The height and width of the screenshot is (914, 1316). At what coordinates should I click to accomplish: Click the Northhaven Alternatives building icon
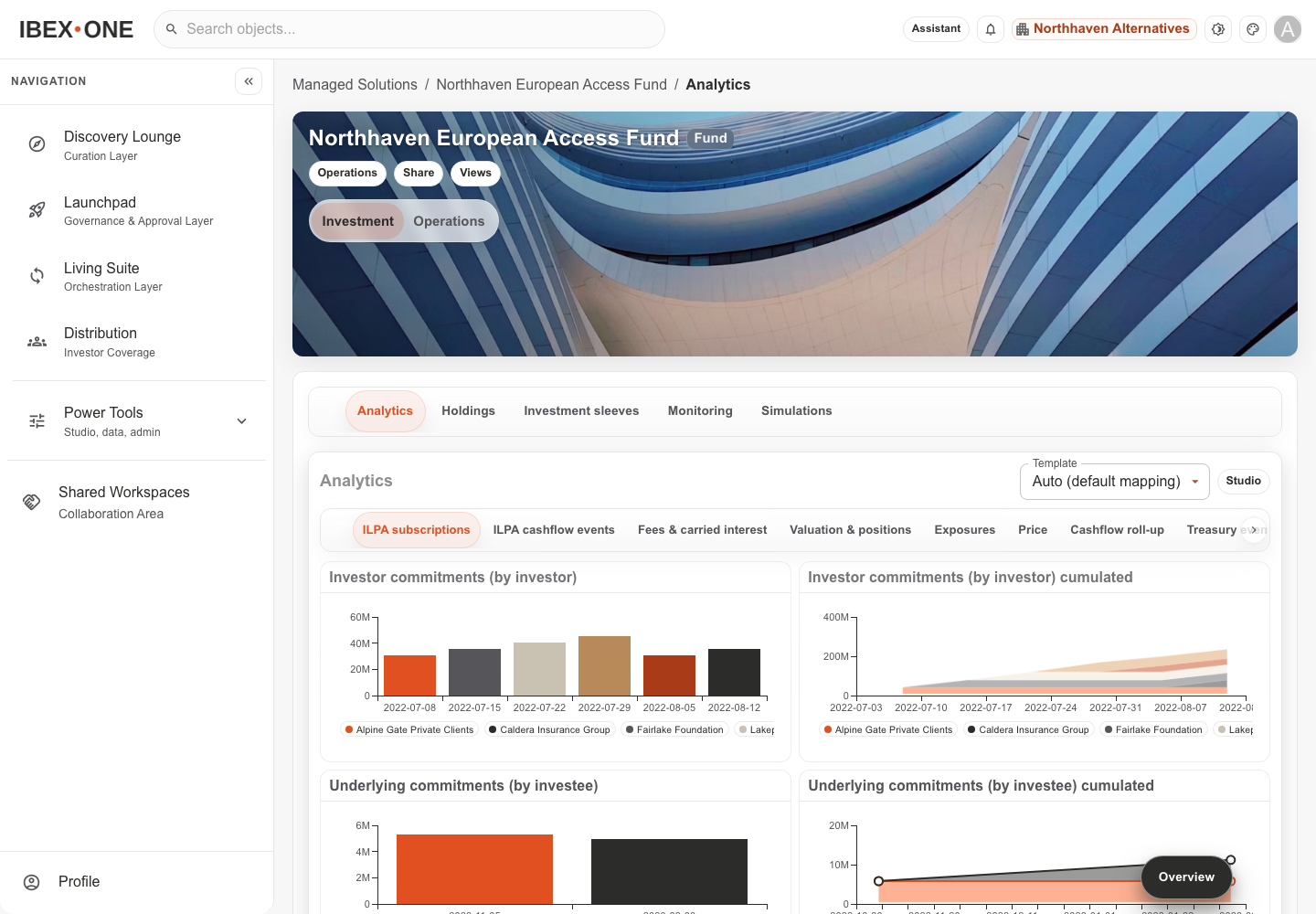click(x=1023, y=29)
